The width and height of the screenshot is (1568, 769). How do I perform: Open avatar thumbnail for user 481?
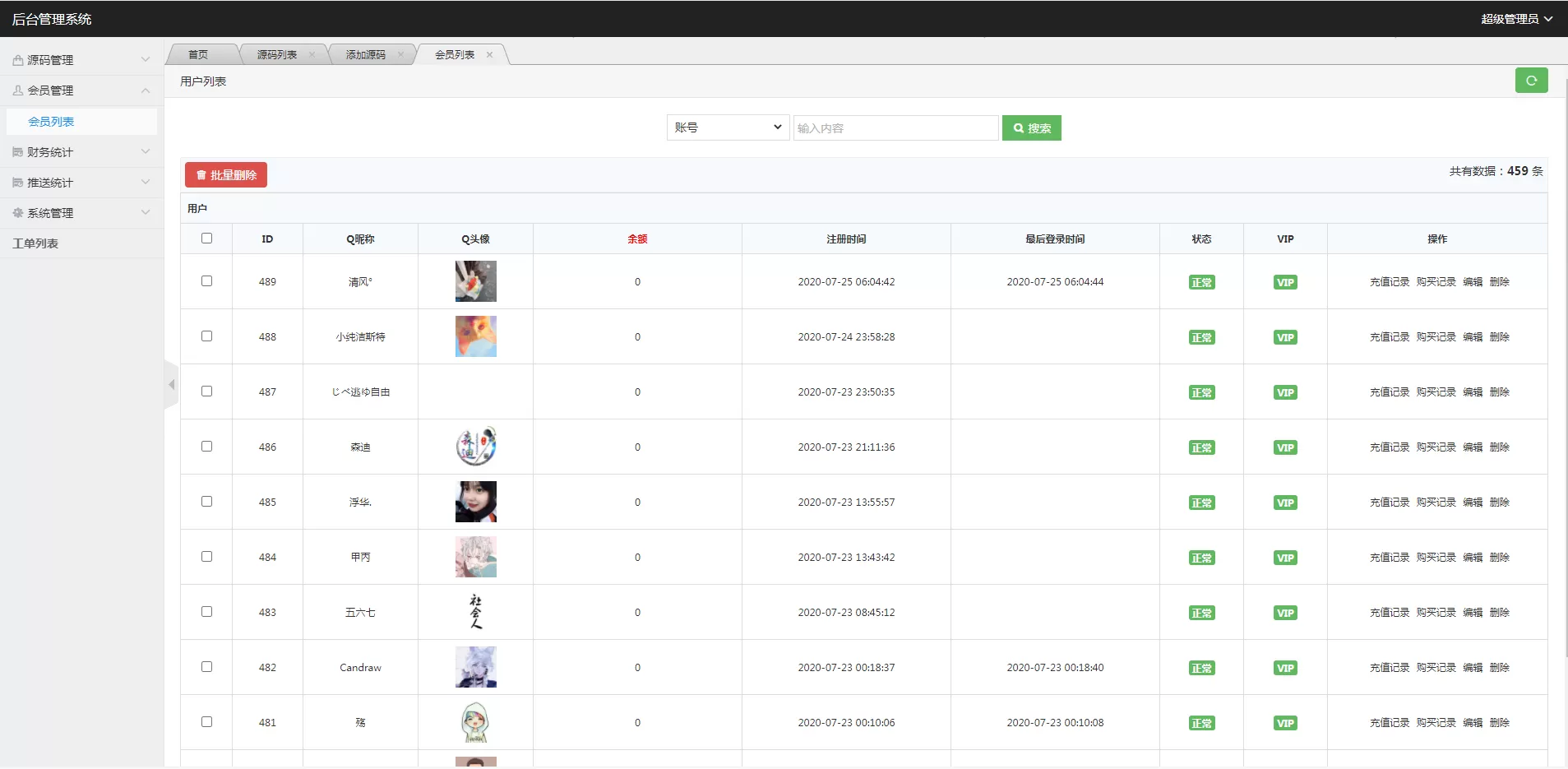click(x=476, y=722)
